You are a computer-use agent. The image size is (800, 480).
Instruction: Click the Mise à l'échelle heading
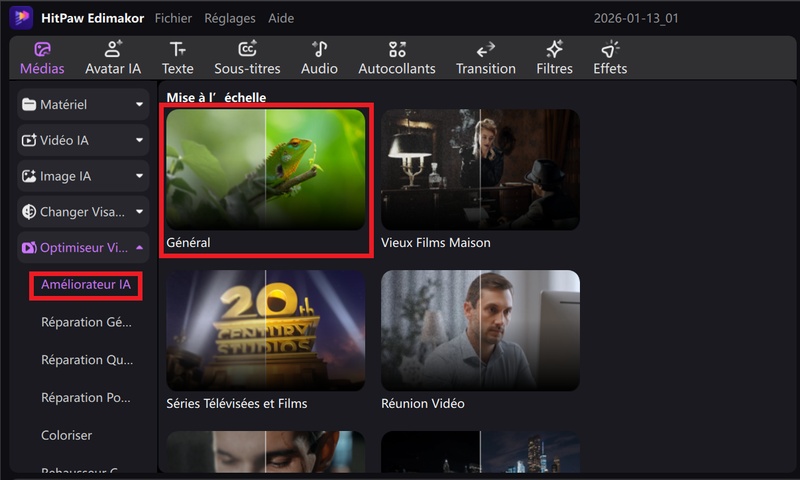[x=216, y=97]
